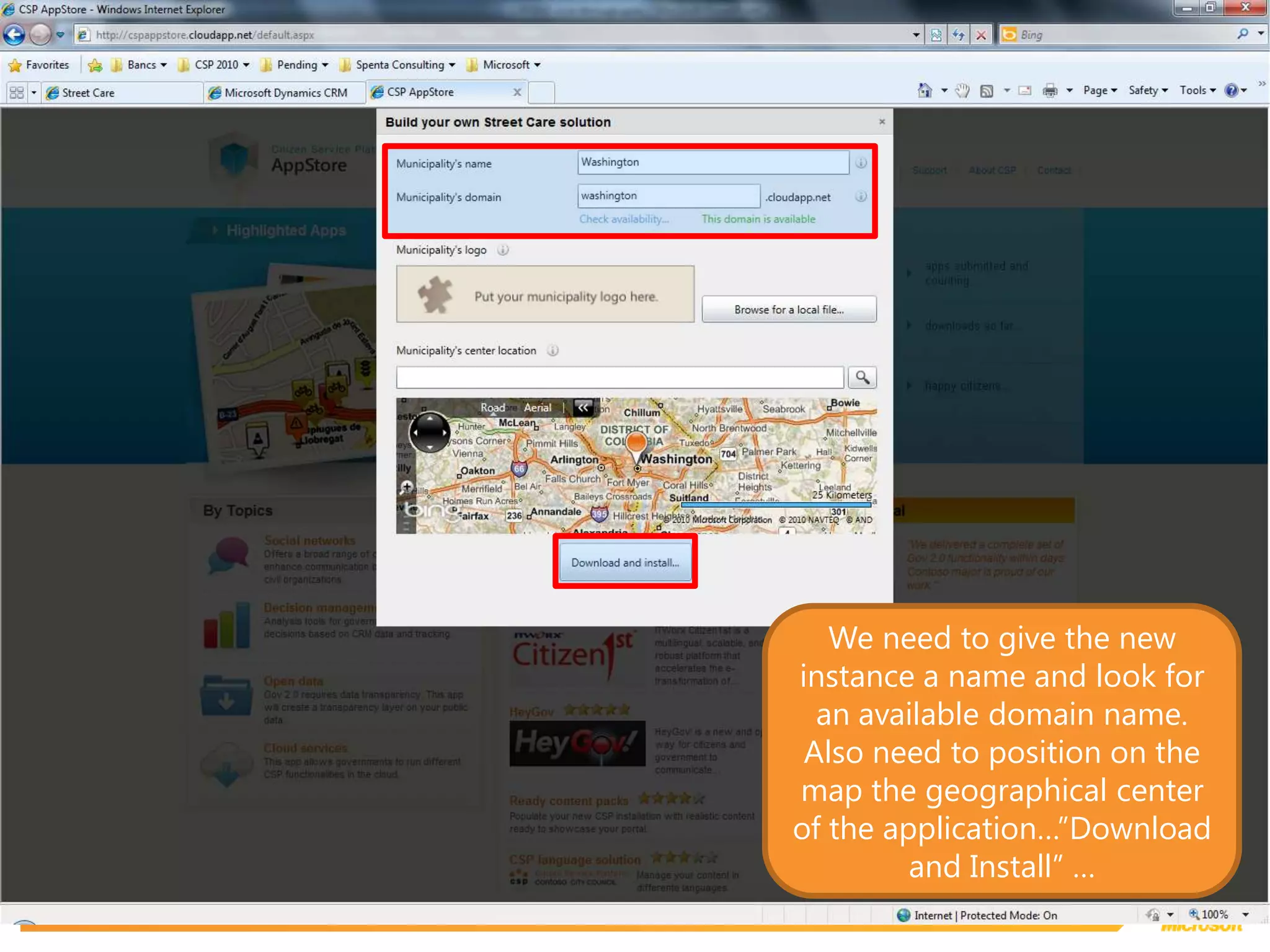This screenshot has width=1270, height=952.
Task: Click the Home icon in command bar
Action: coord(925,90)
